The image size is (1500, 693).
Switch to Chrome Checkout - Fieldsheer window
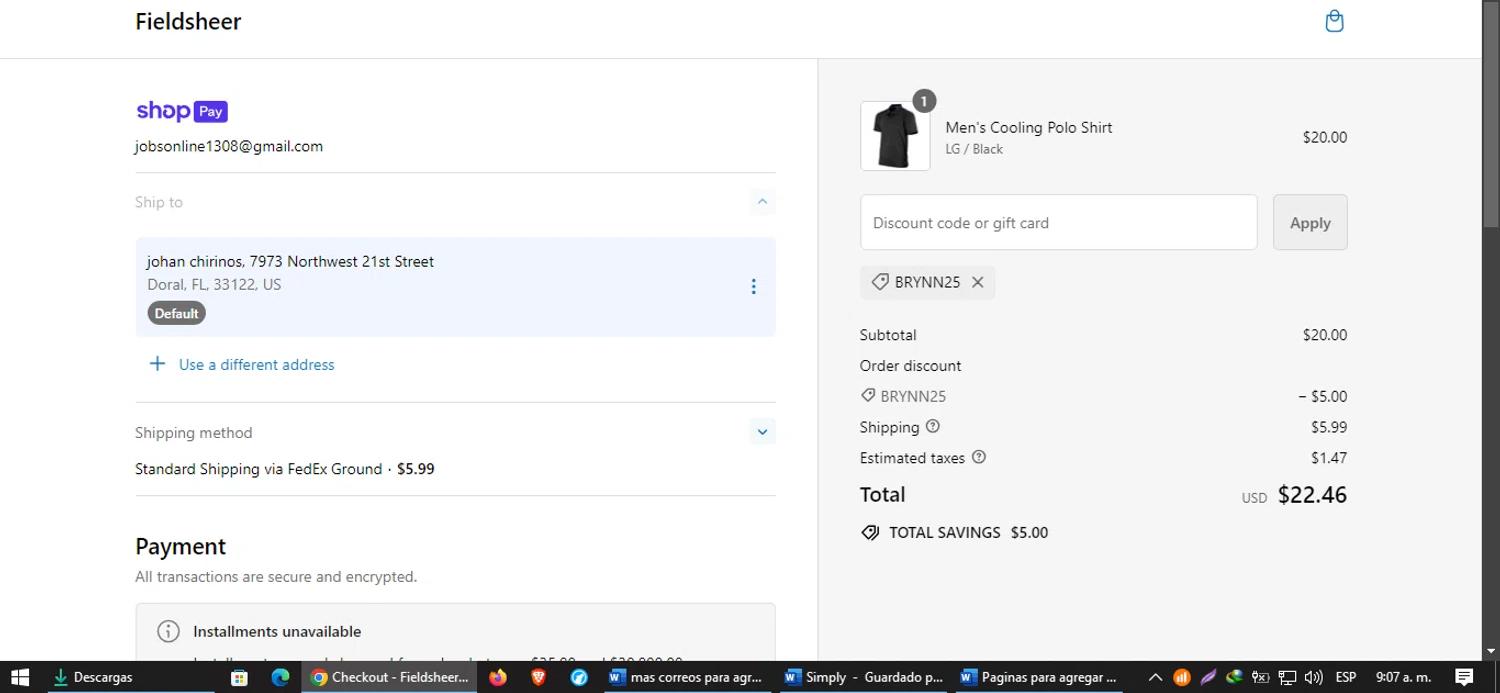coord(389,677)
